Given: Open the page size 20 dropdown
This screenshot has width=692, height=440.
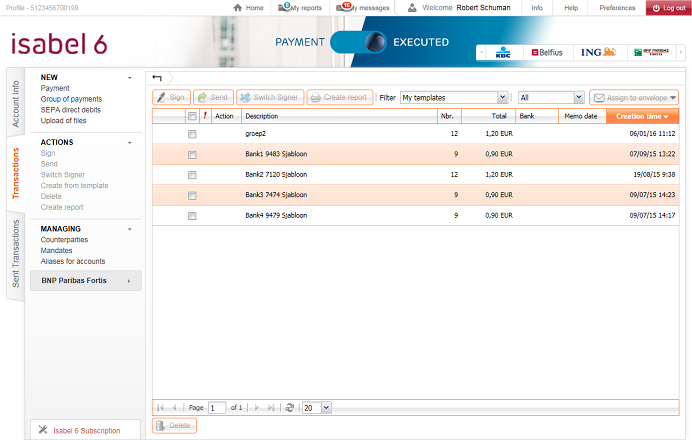Looking at the screenshot, I should [x=326, y=407].
